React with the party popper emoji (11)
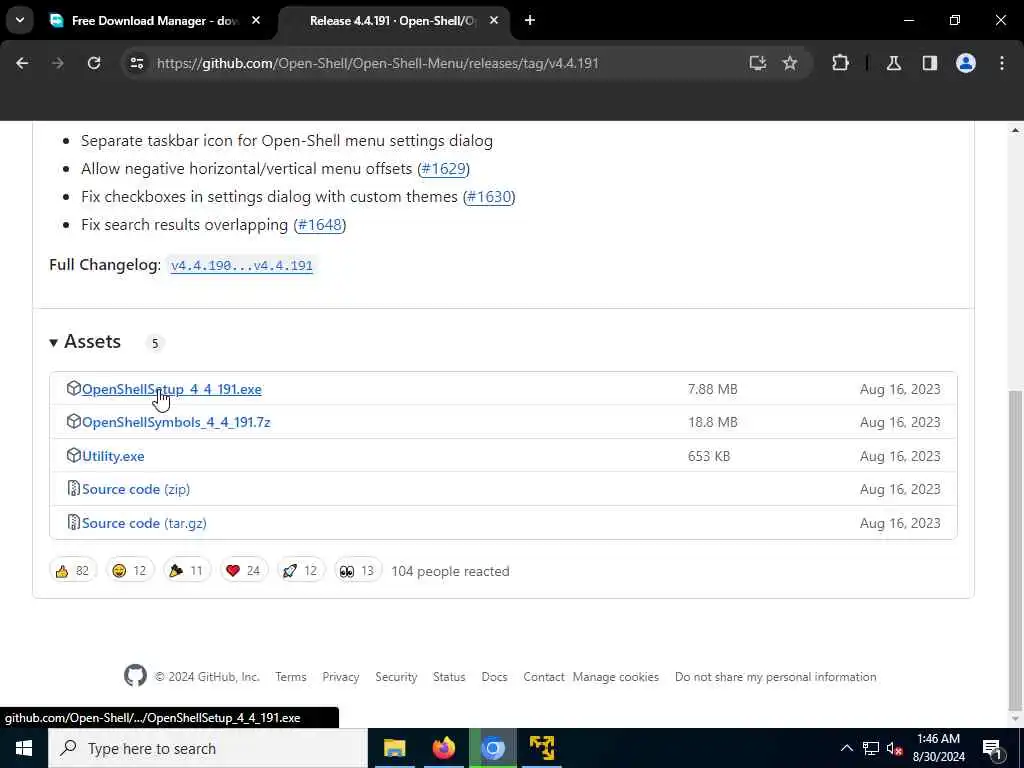 (187, 571)
